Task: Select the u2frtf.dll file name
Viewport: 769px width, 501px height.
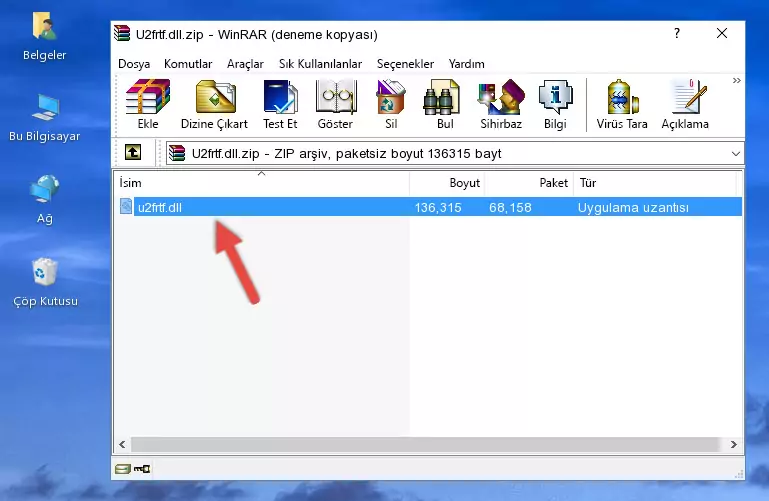Action: coord(160,207)
